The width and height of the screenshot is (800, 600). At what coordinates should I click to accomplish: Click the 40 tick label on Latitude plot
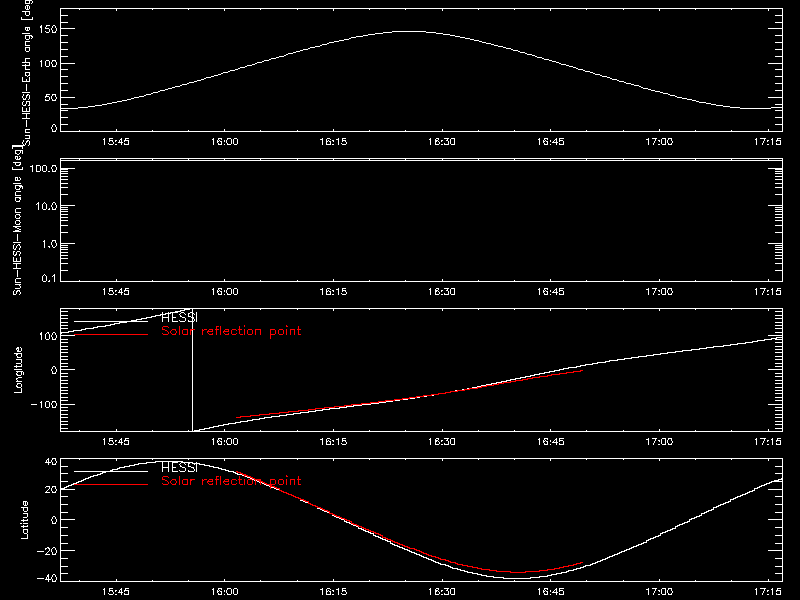51,462
